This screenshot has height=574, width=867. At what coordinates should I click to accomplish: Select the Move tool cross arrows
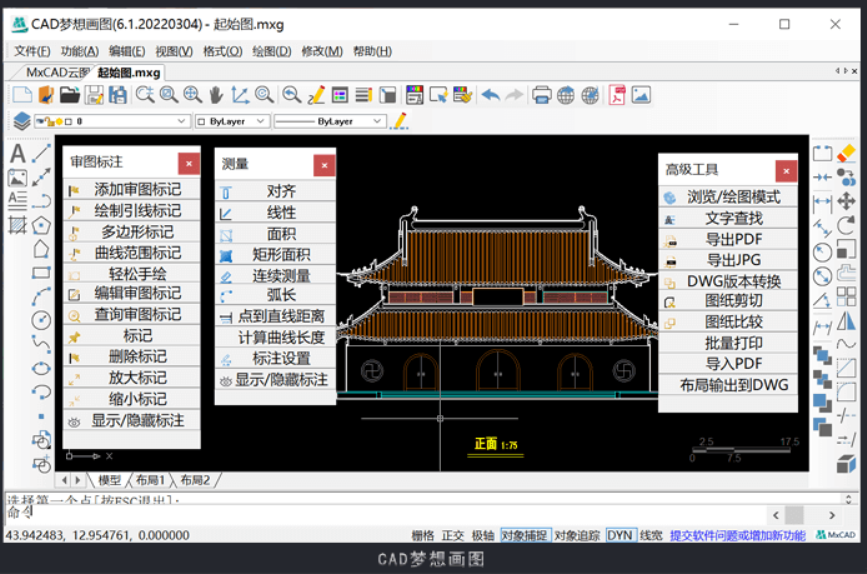(x=846, y=201)
